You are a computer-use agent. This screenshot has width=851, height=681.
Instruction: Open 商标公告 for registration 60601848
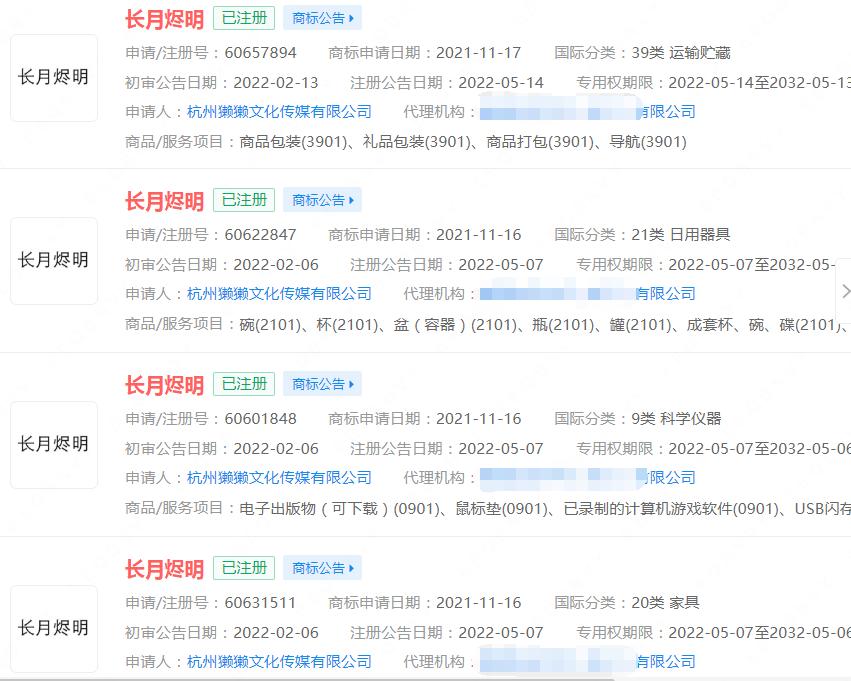coord(322,384)
